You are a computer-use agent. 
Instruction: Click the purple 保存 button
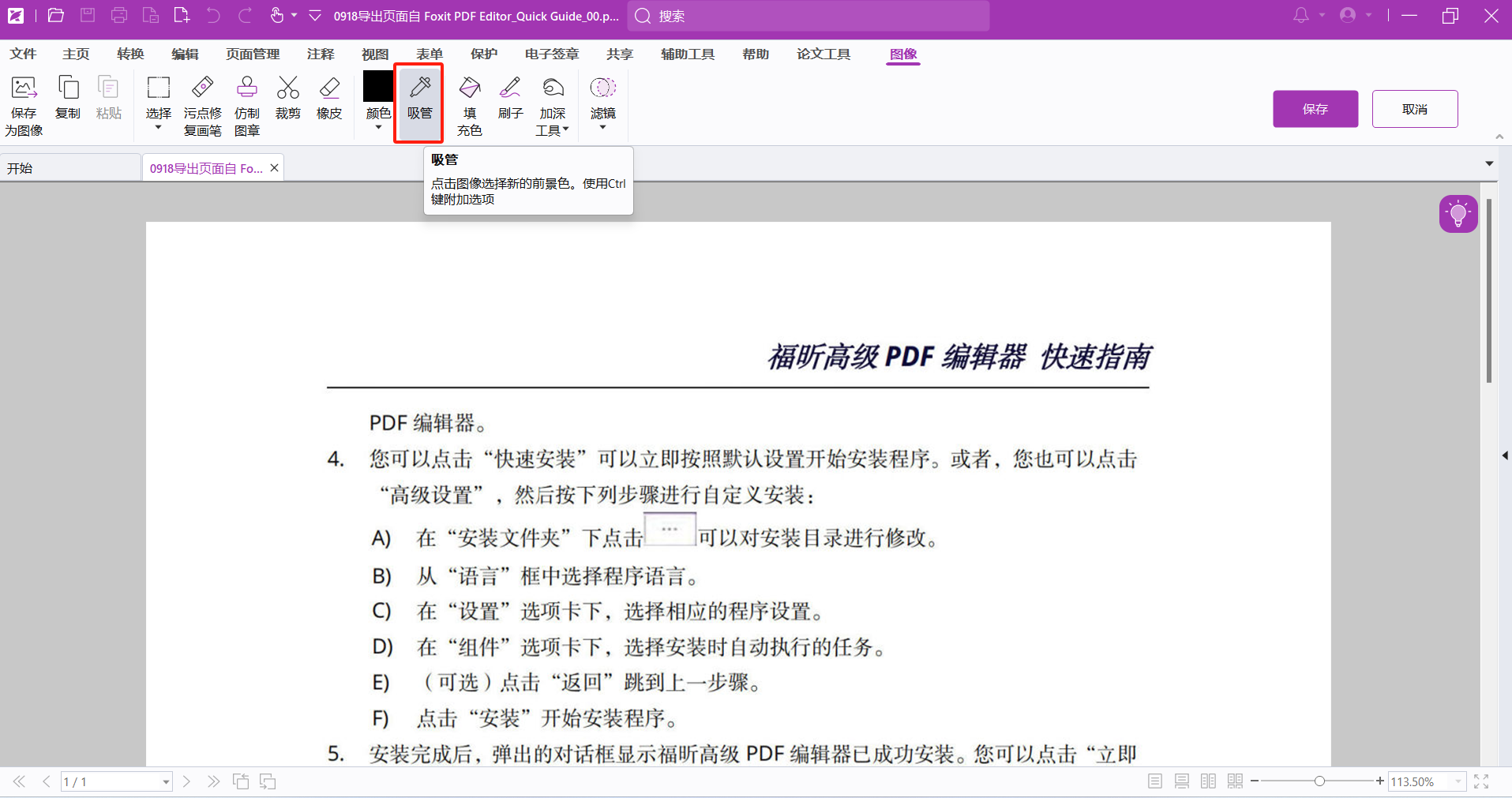coord(1315,109)
